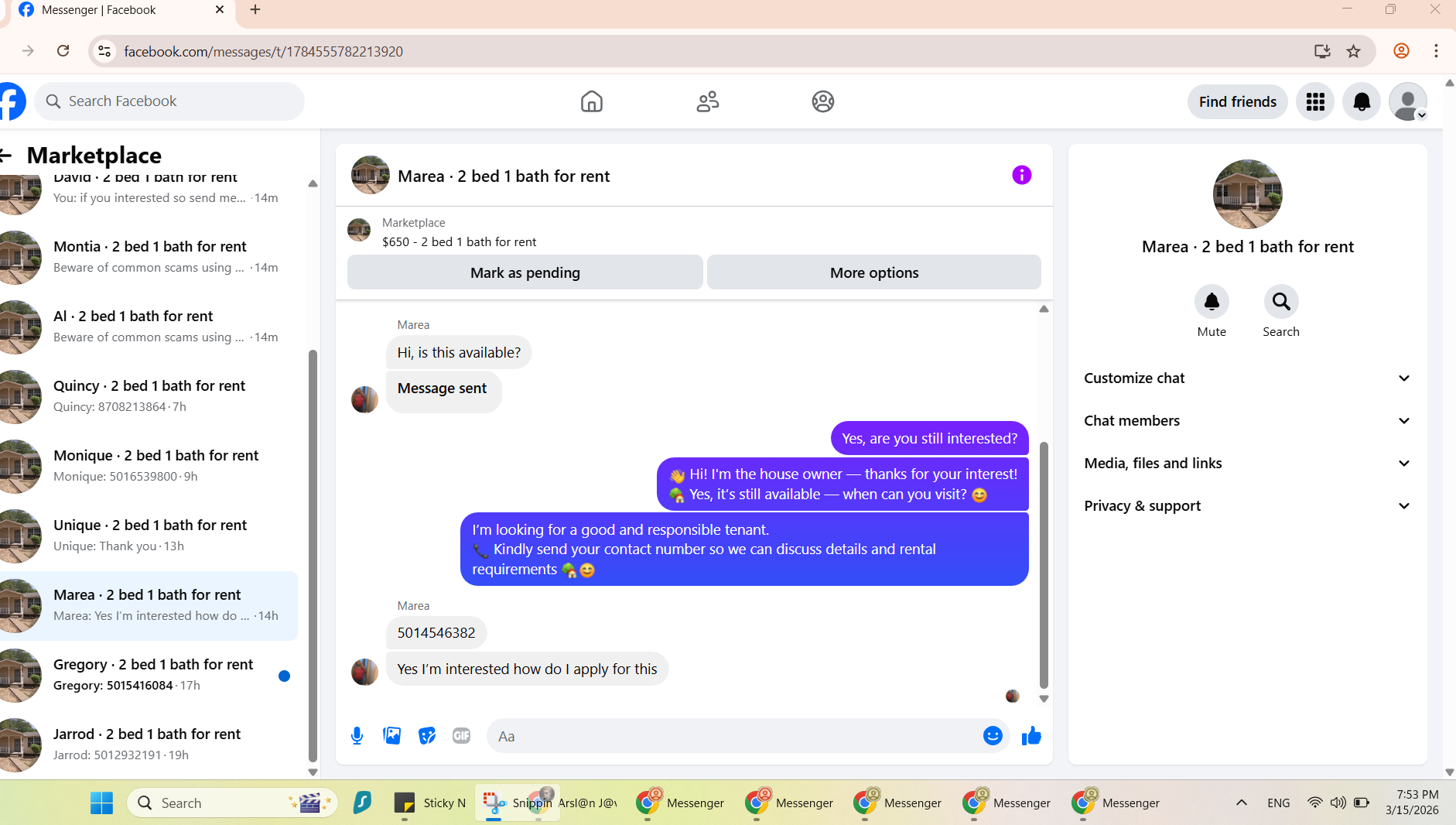The image size is (1456, 825).
Task: Open the Monique conversation
Action: tap(149, 466)
